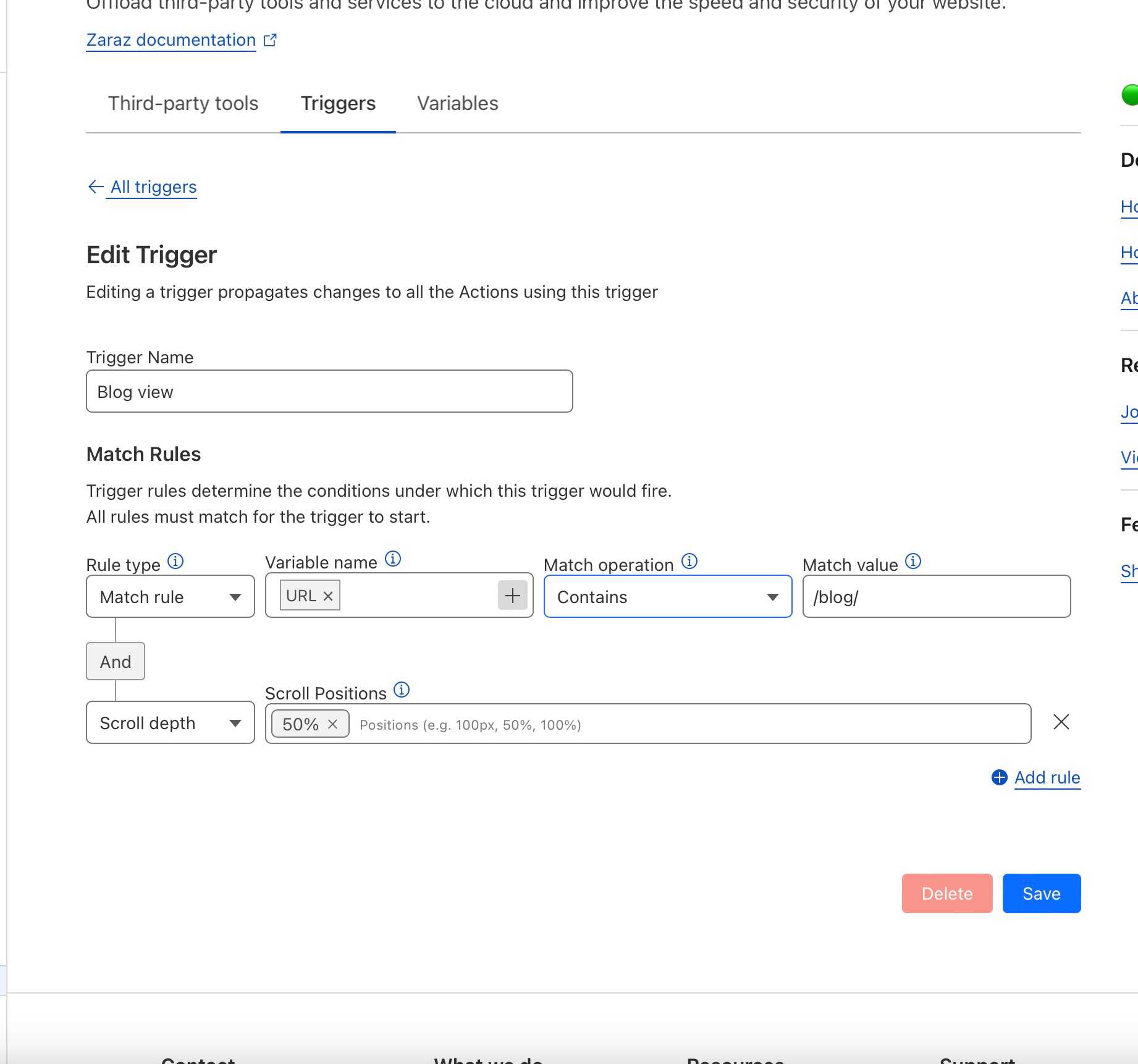The image size is (1138, 1064).
Task: Click the Variable name info icon
Action: (393, 559)
